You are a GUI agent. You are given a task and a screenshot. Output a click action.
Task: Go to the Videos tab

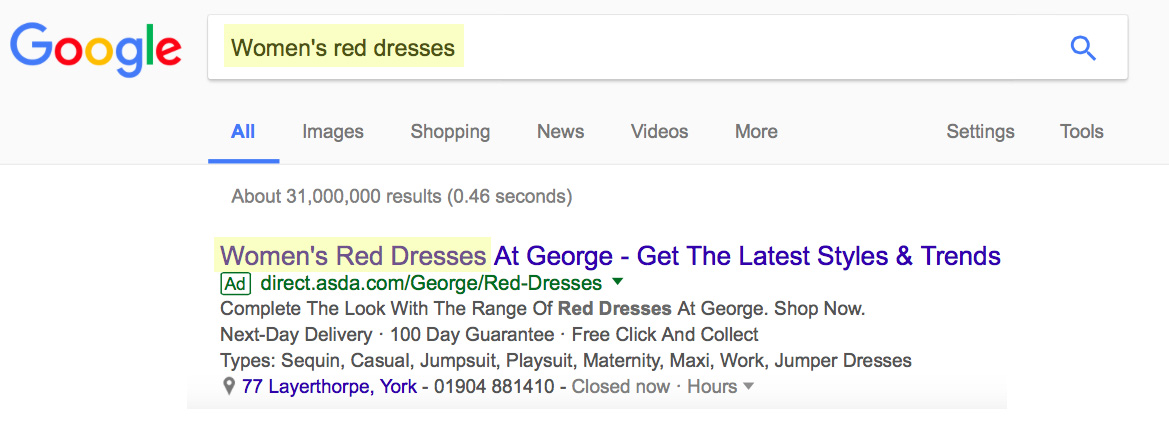(659, 132)
